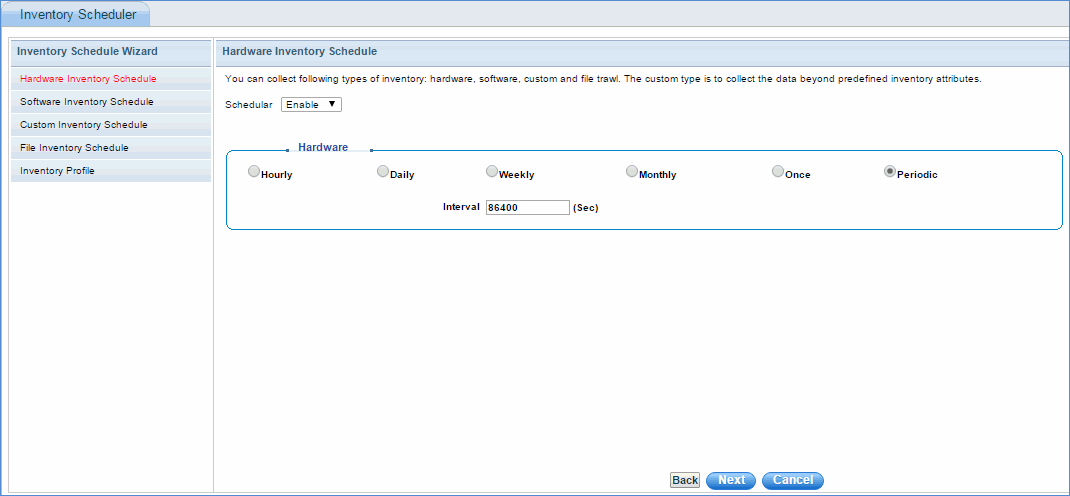Click the Hardware Inventory Schedule panel title

click(x=299, y=51)
